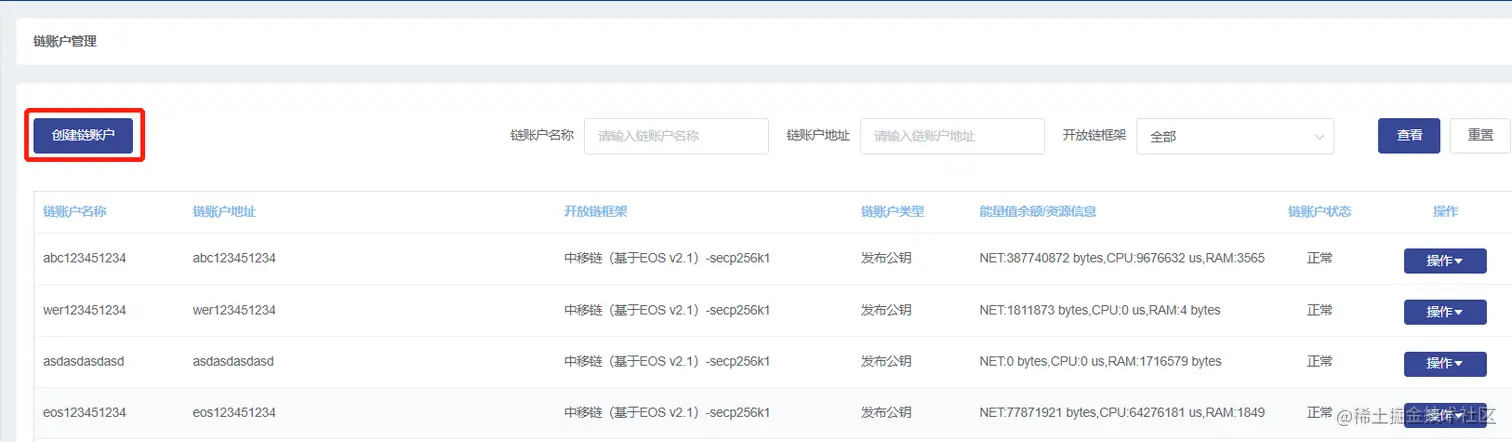Screen dimensions: 1512x442
Task: Open 操作 dropdown for wer123451234 row
Action: click(1445, 312)
